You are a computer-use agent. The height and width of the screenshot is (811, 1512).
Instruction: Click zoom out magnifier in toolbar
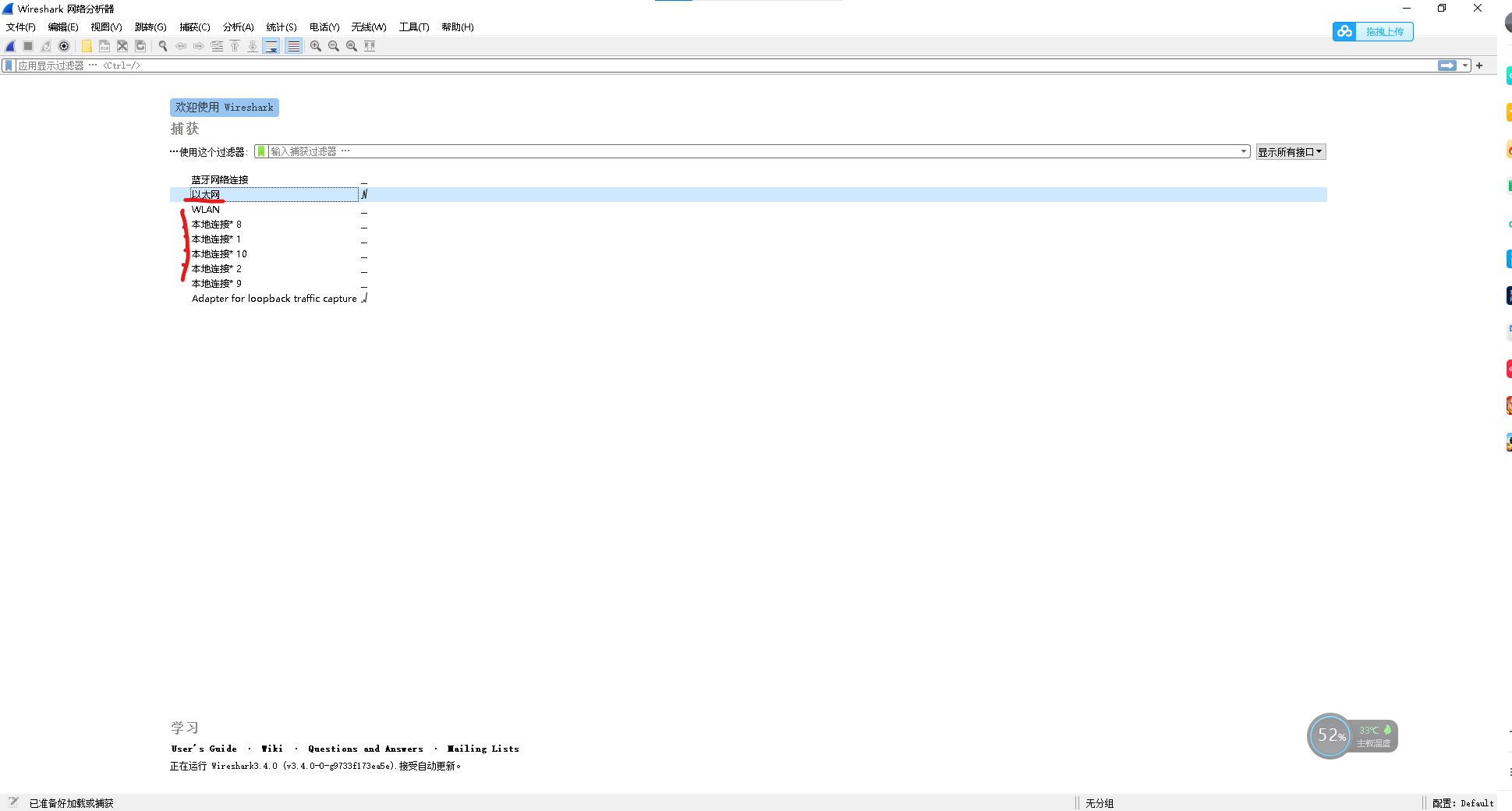[x=334, y=46]
